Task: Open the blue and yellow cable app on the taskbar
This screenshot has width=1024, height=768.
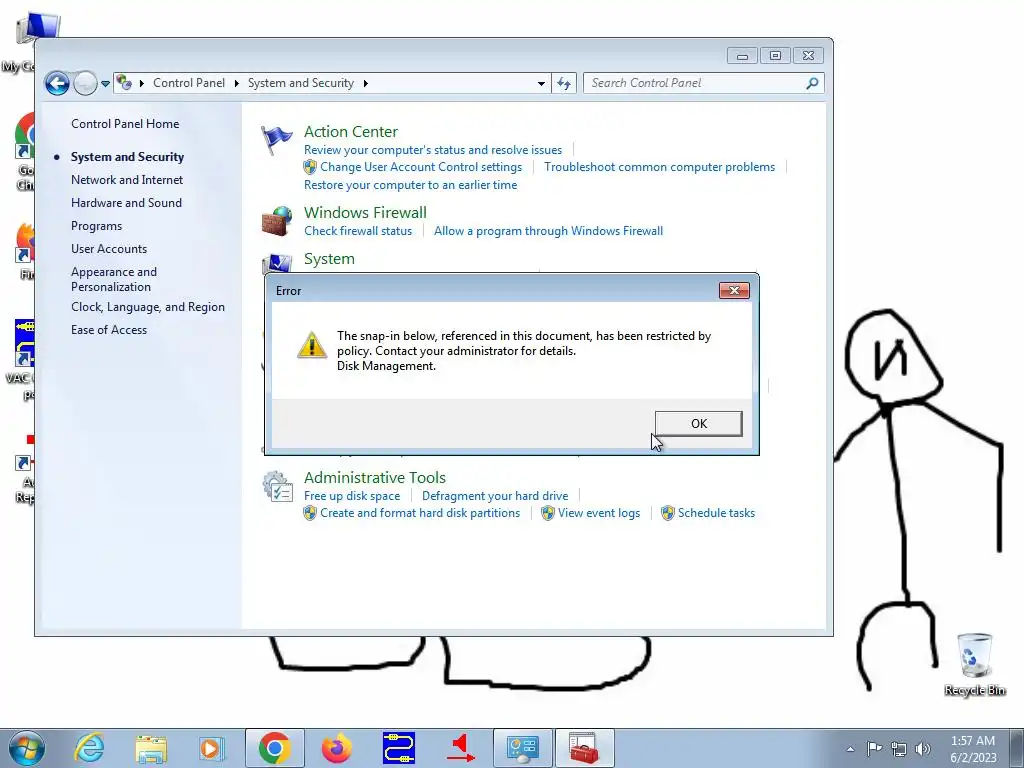Action: 399,748
